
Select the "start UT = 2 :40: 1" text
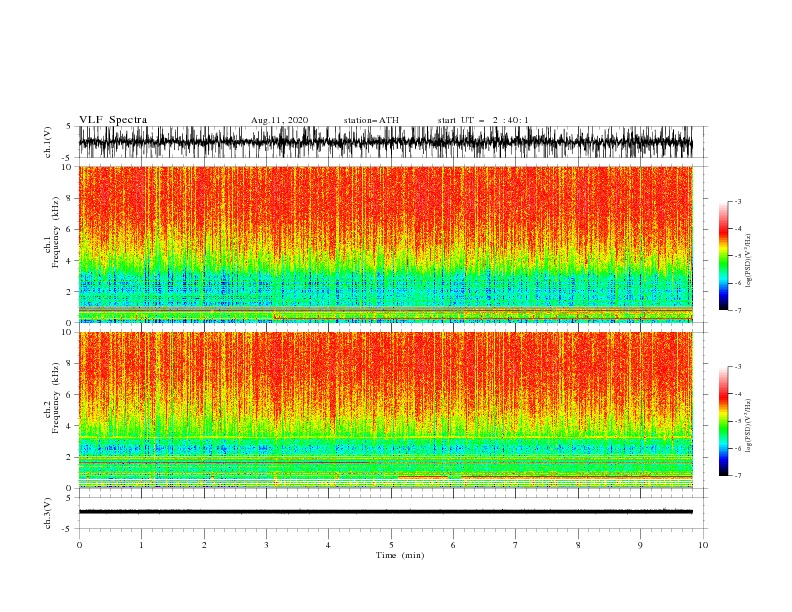483,120
